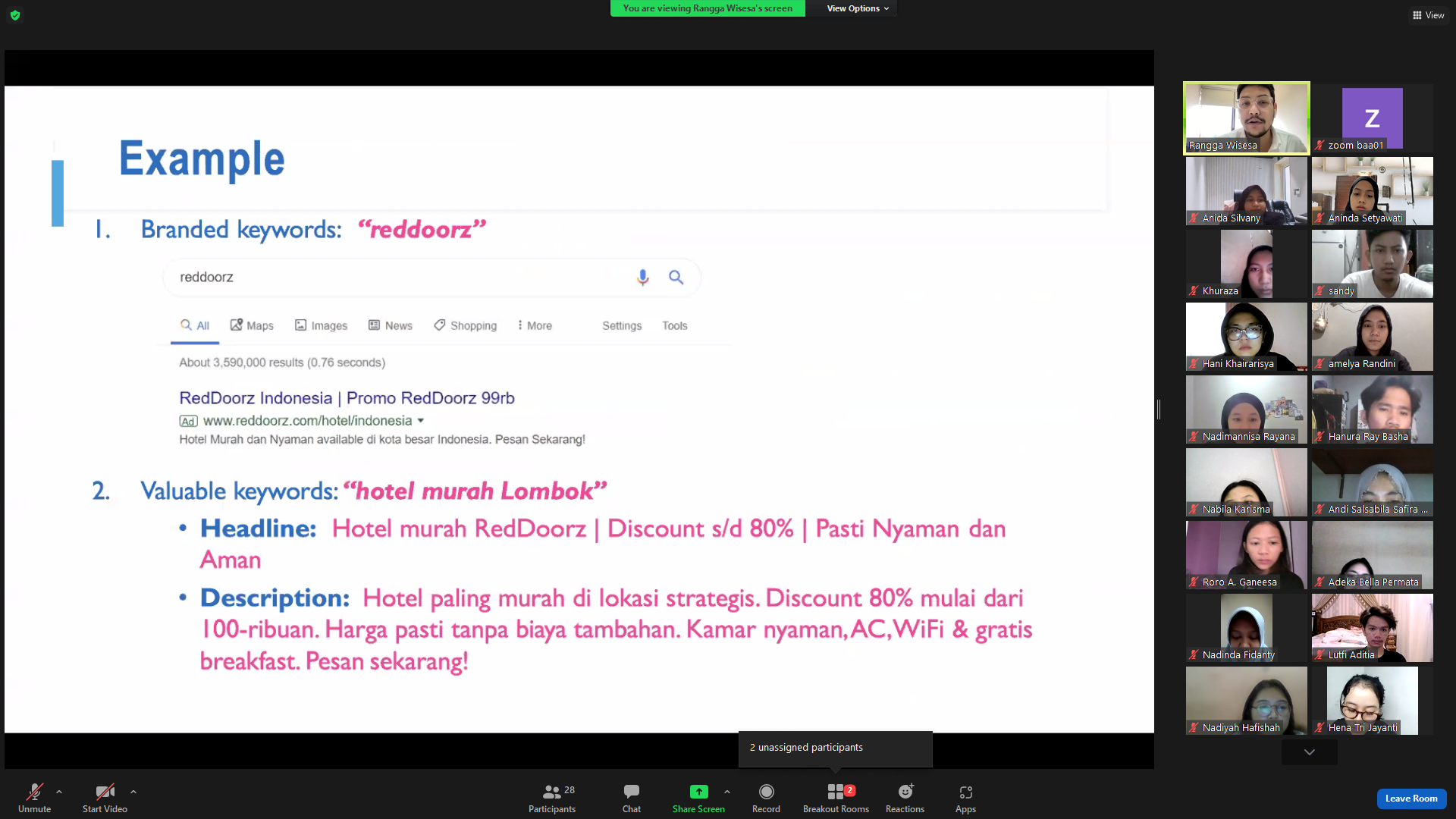The height and width of the screenshot is (819, 1456).
Task: Click the Unmute microphone icon
Action: [x=34, y=792]
